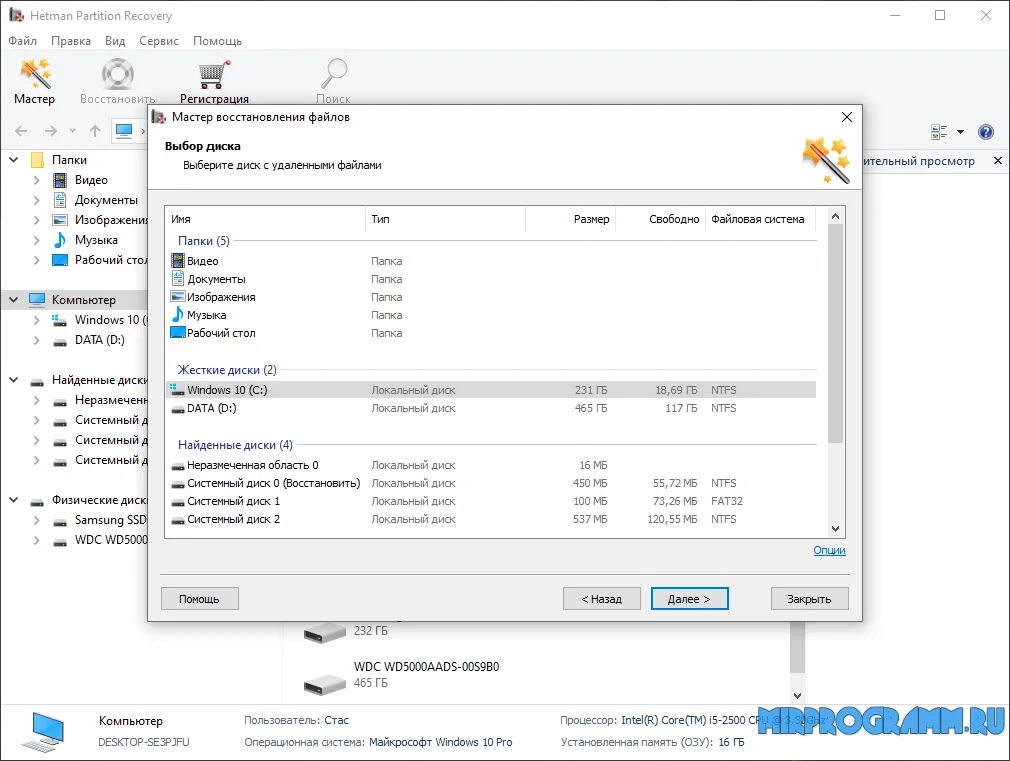
Task: Open the Помощь menu
Action: (x=217, y=41)
